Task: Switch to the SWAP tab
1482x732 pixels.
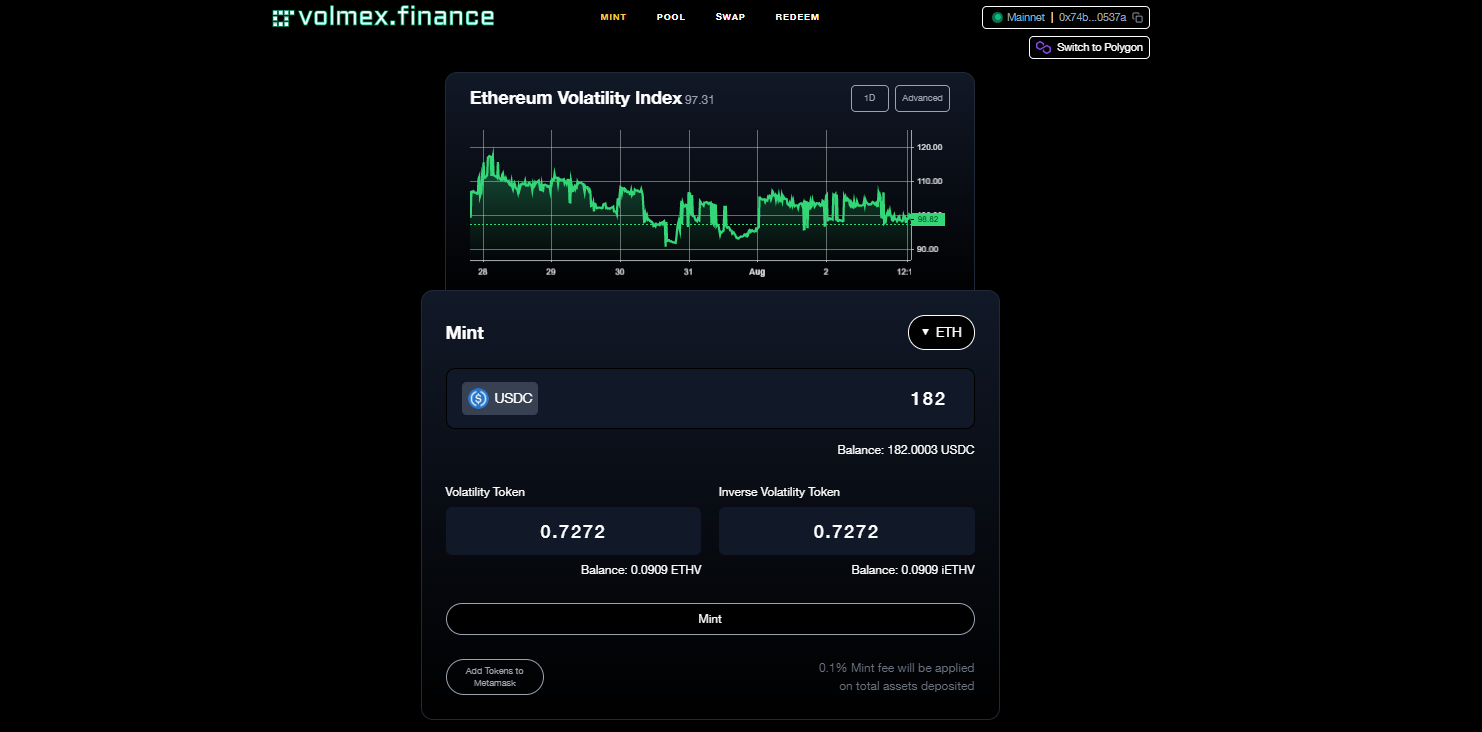Action: tap(730, 17)
